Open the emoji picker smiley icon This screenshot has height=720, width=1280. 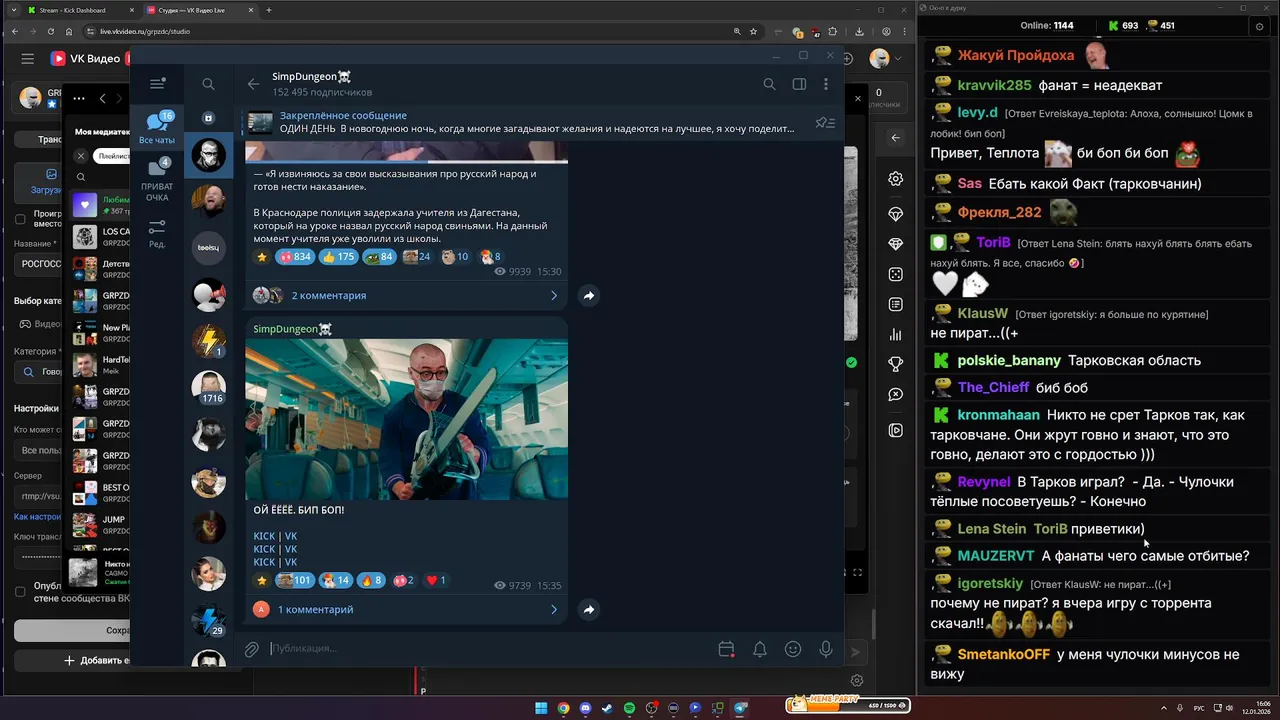coord(793,649)
